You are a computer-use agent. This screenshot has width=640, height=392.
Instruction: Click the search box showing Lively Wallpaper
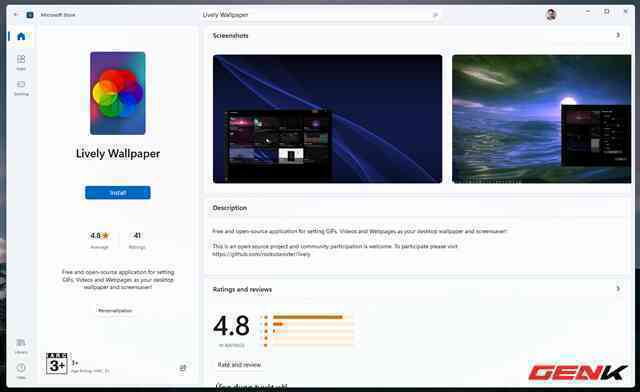tap(320, 15)
